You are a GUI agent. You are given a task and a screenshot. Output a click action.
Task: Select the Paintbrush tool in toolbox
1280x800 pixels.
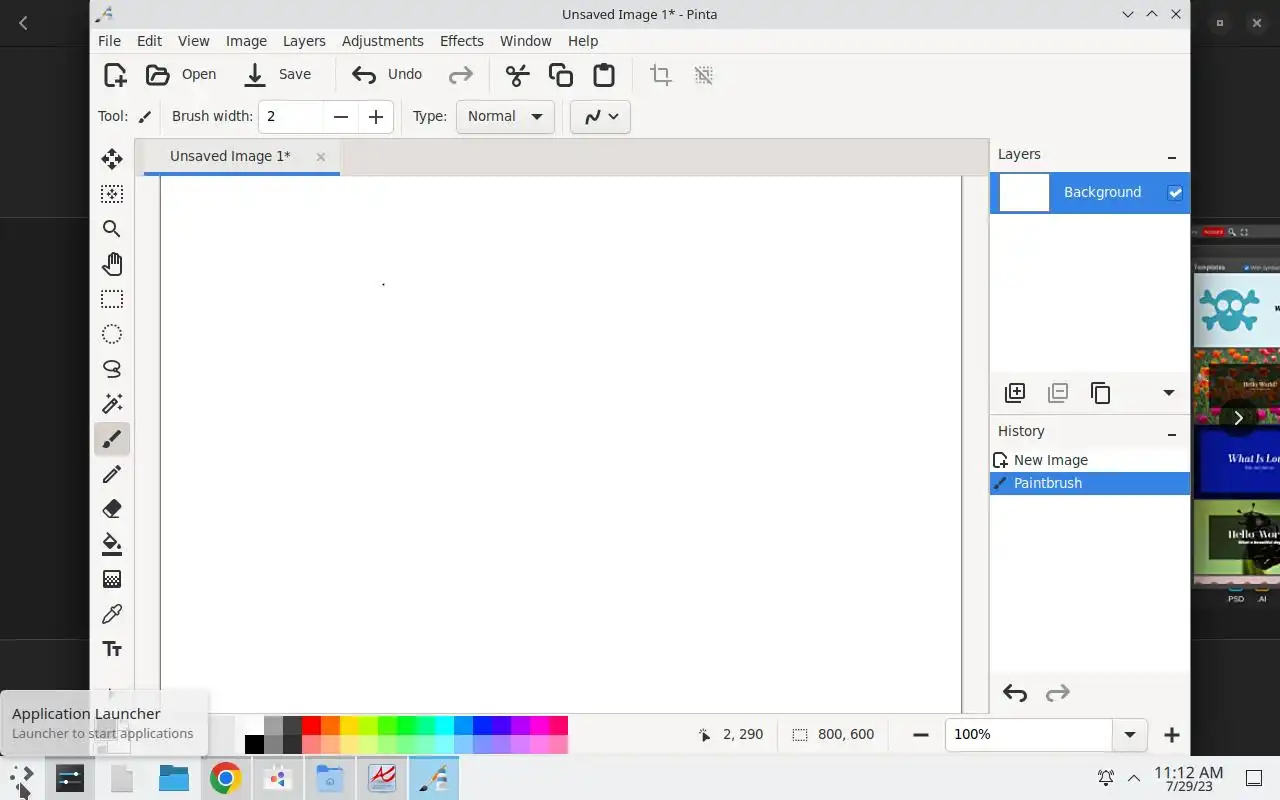[x=112, y=439]
